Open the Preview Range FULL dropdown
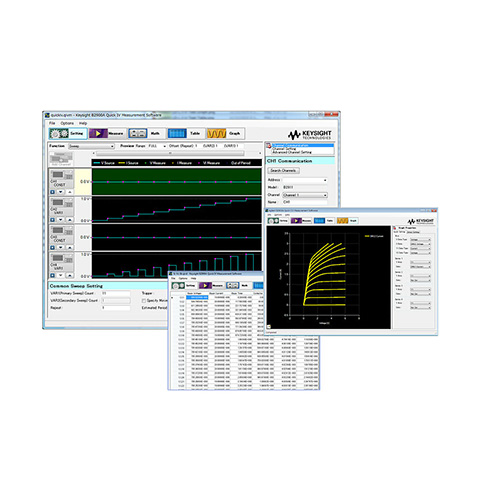 click(157, 146)
